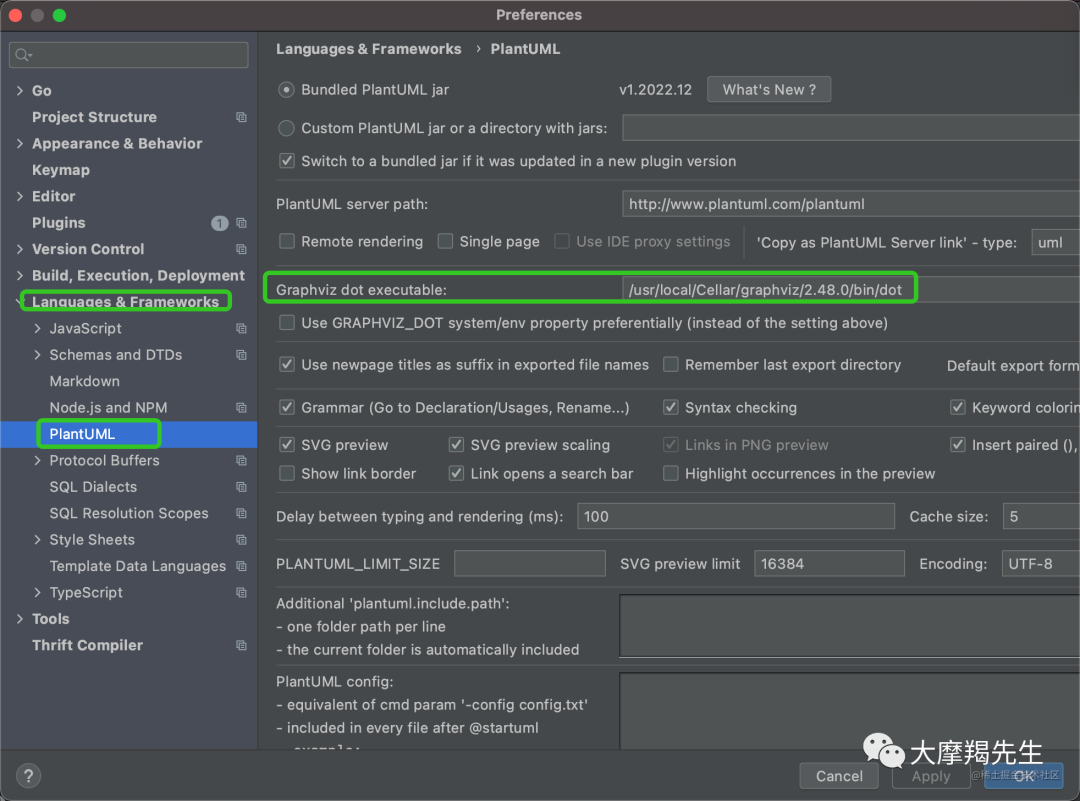Click project-level icon next to Version Control
The image size is (1080, 801).
click(241, 249)
